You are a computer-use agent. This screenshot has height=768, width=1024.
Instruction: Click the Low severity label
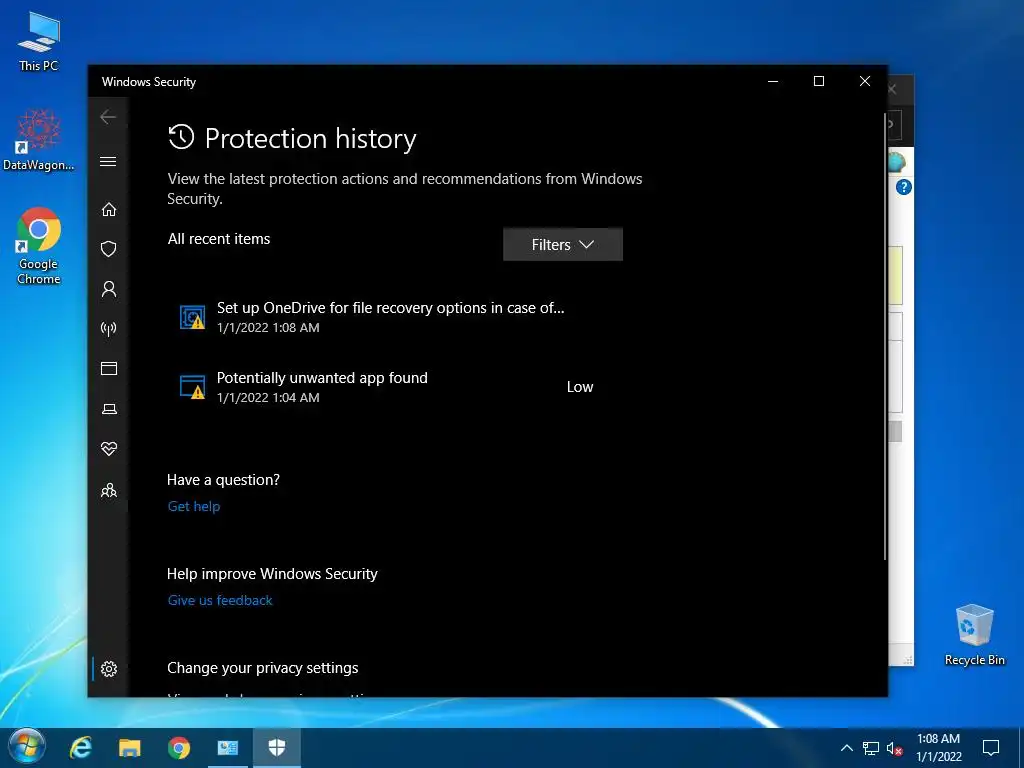click(580, 387)
